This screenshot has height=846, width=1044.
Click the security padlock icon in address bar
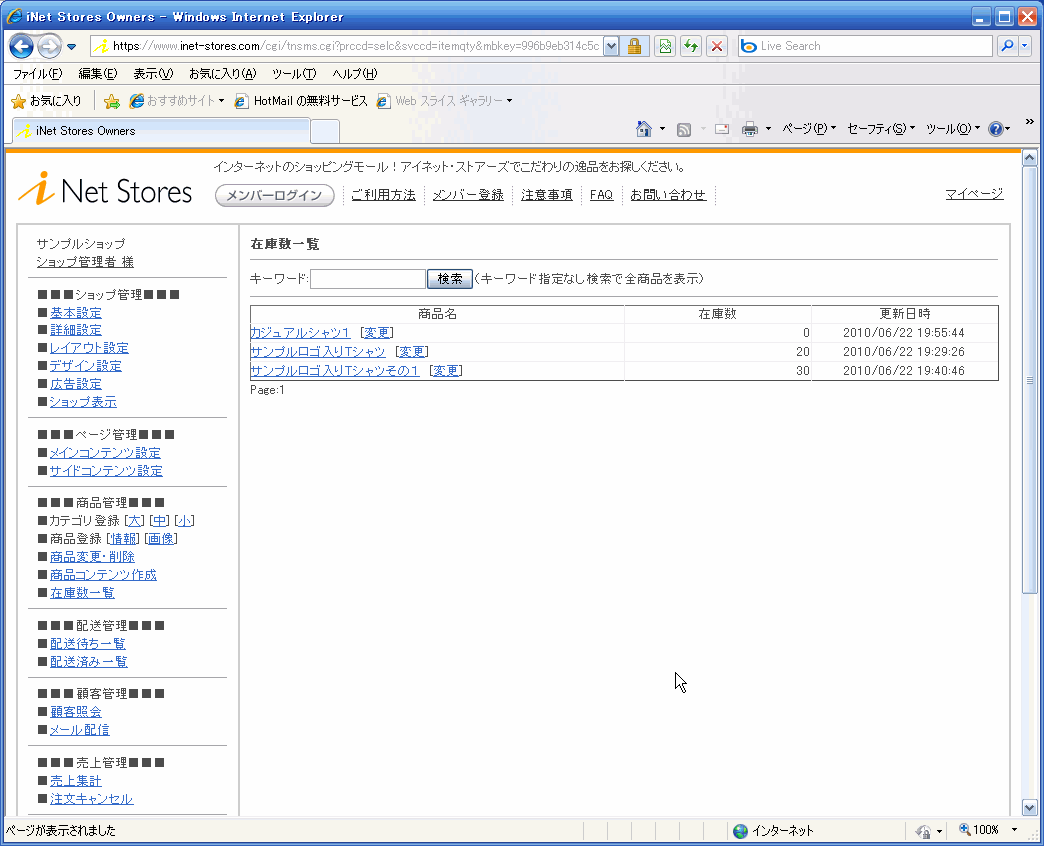tap(634, 46)
